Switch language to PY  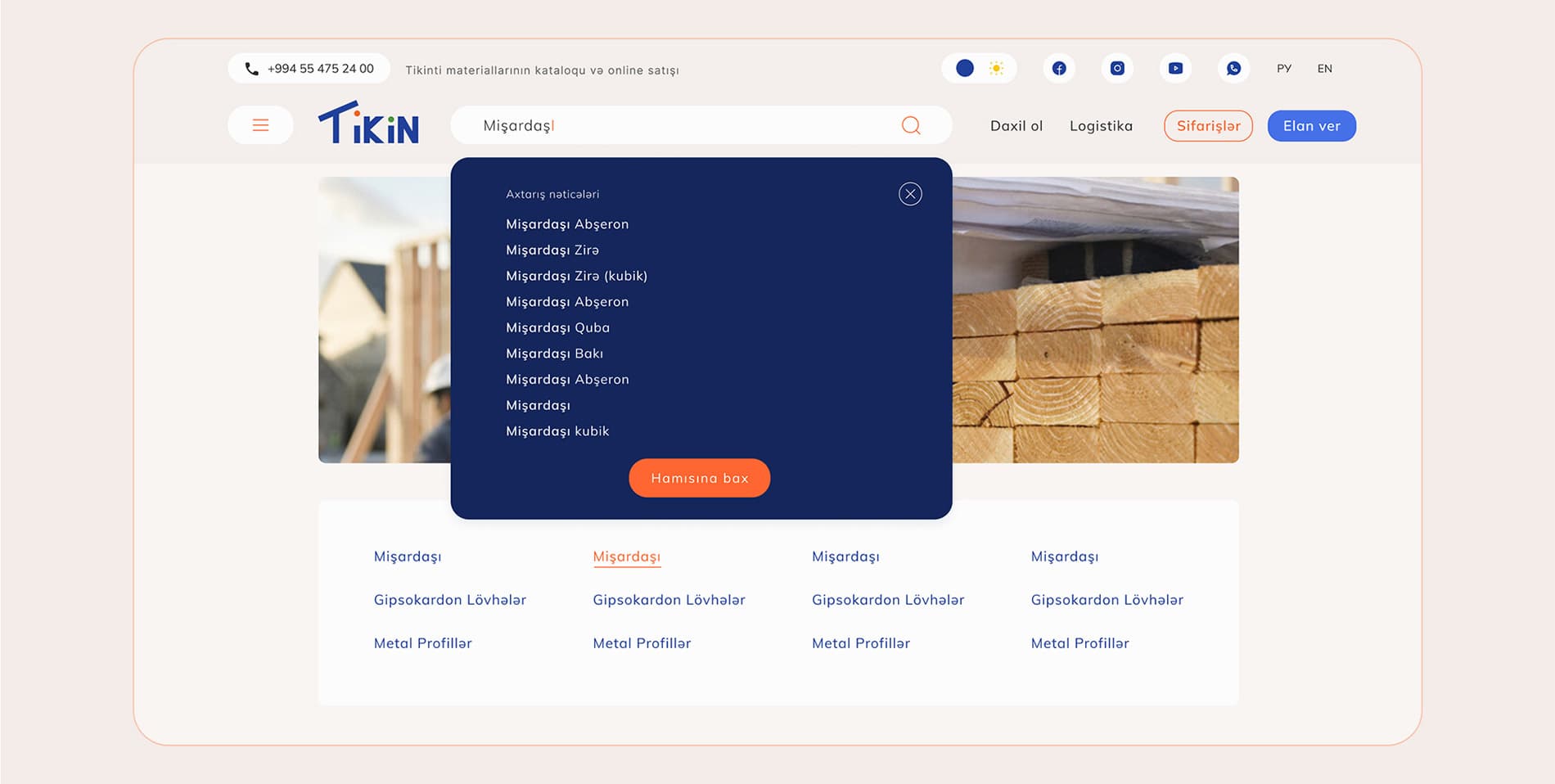pos(1284,69)
